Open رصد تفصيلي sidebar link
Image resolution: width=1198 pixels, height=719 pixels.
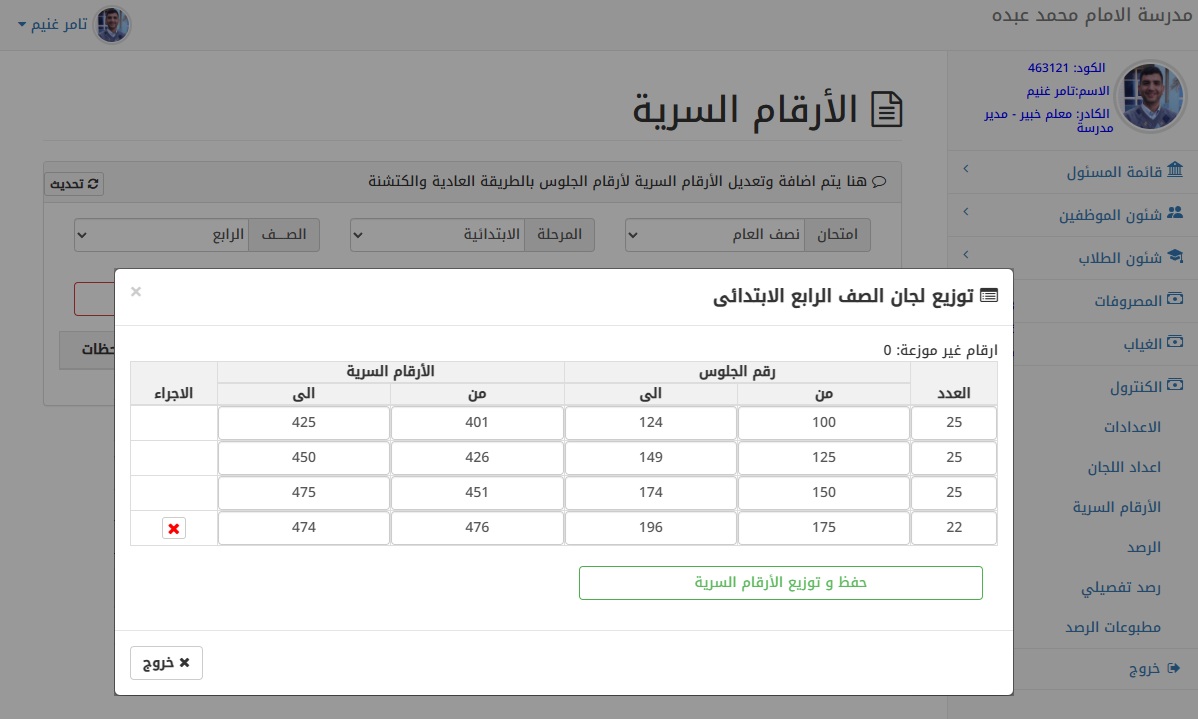click(x=1121, y=588)
